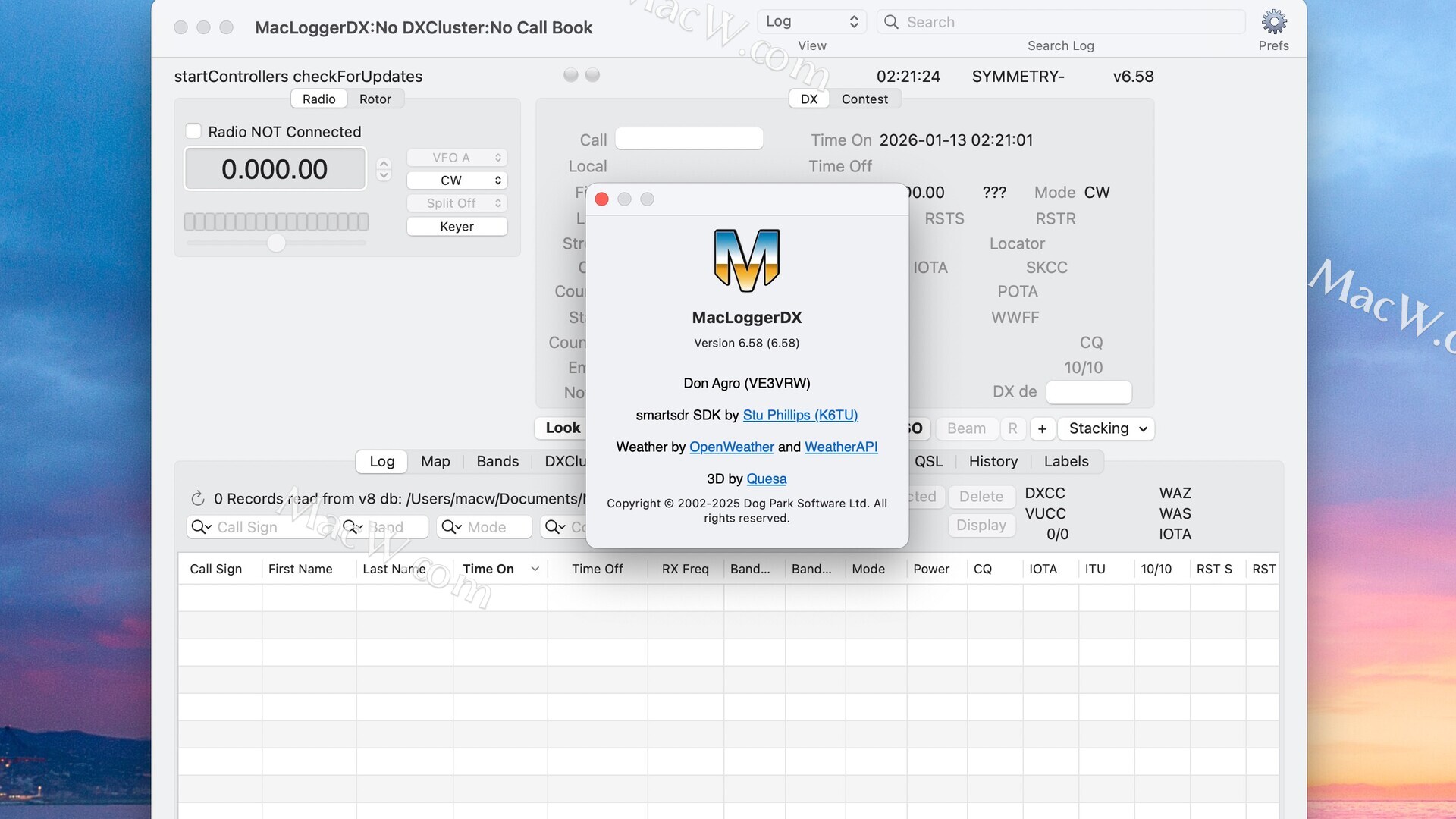Click the radio slider knob
Image resolution: width=1456 pixels, height=819 pixels.
pos(276,243)
